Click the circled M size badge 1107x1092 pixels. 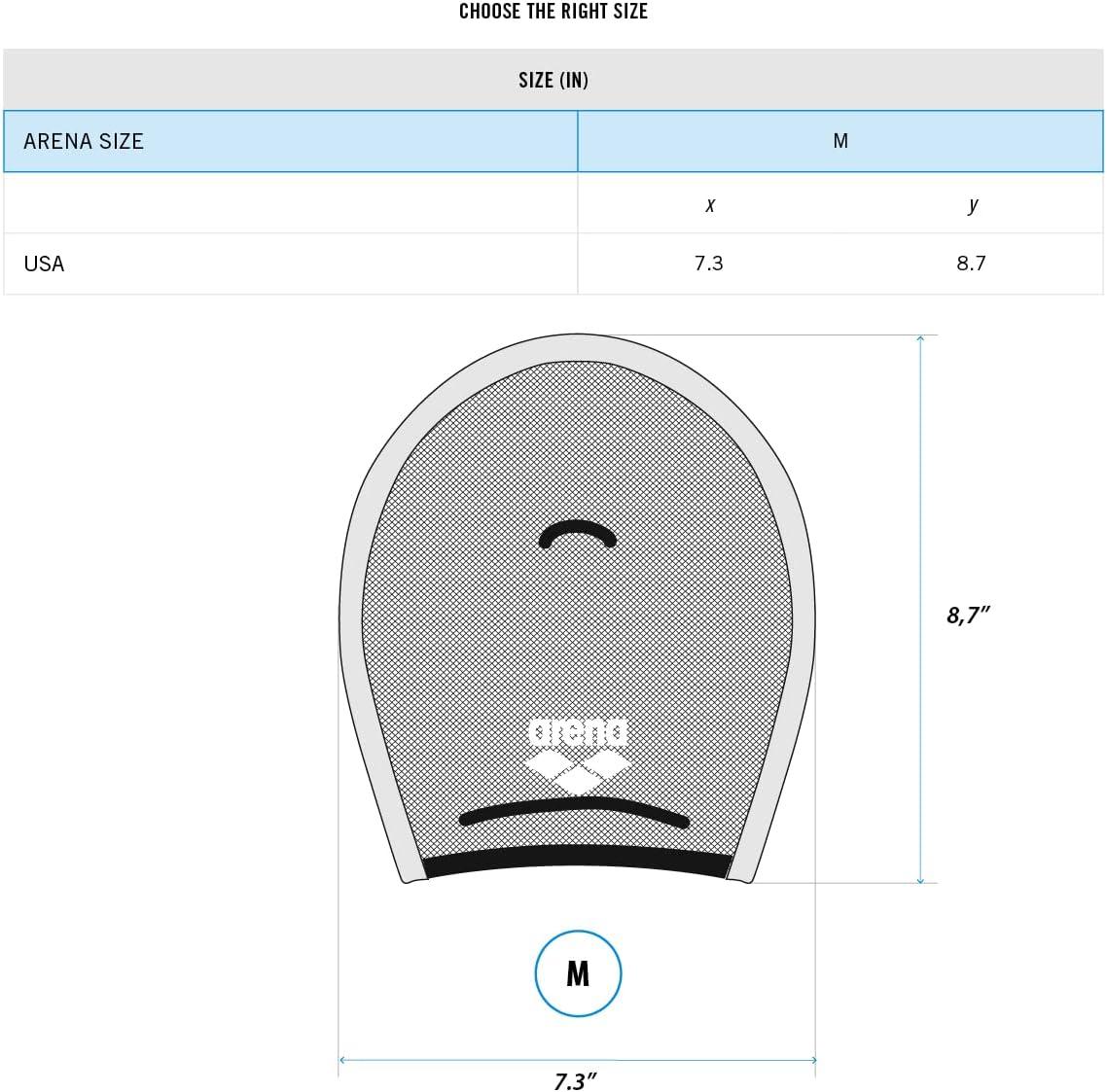point(578,973)
